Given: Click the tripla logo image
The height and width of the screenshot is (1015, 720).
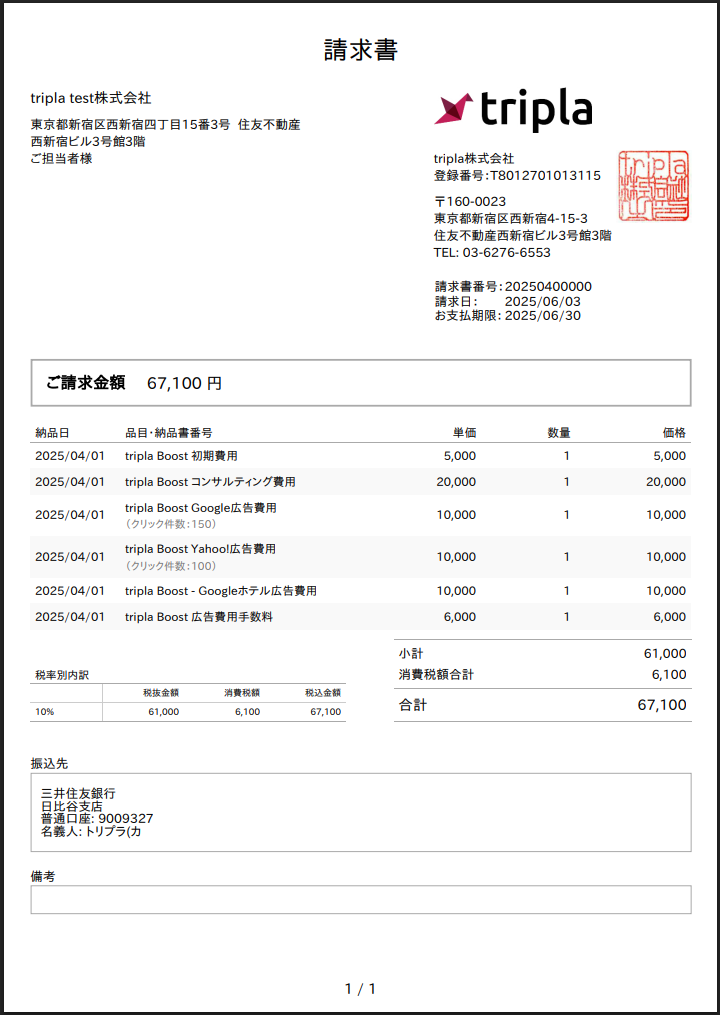Looking at the screenshot, I should [513, 109].
